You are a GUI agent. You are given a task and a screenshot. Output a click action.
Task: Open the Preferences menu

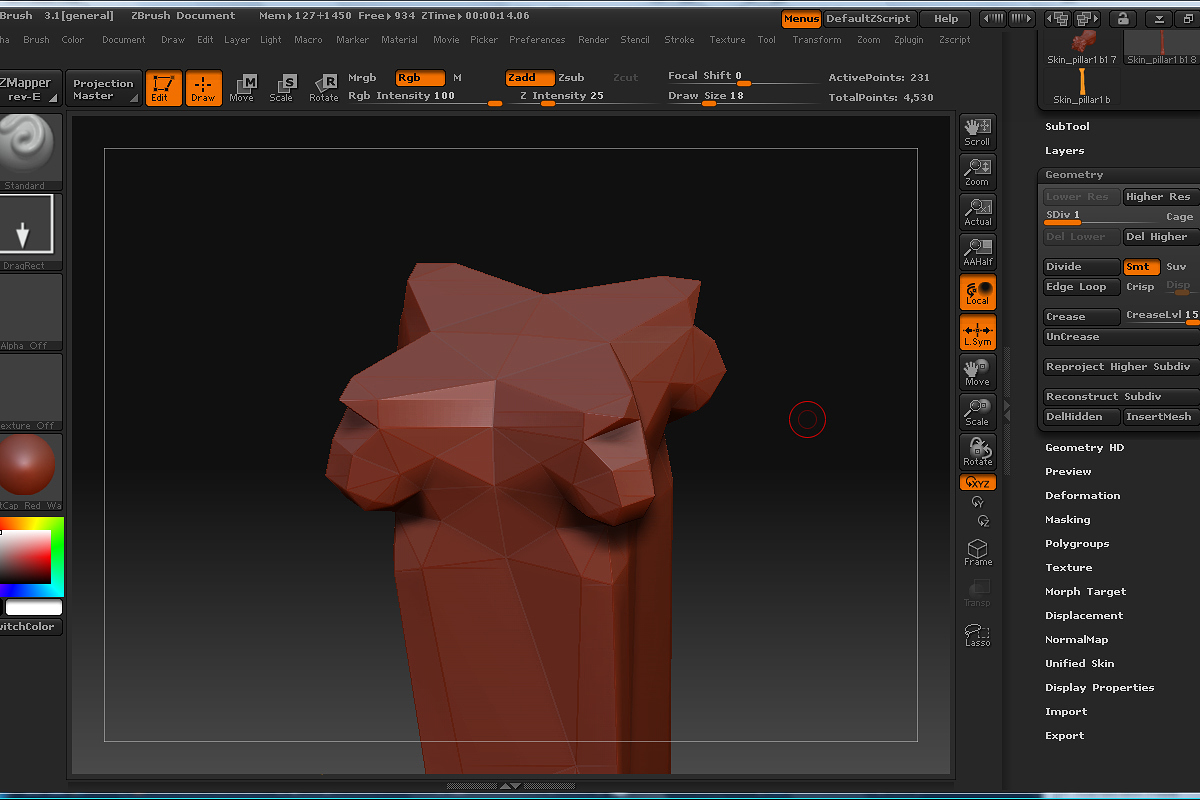click(536, 40)
